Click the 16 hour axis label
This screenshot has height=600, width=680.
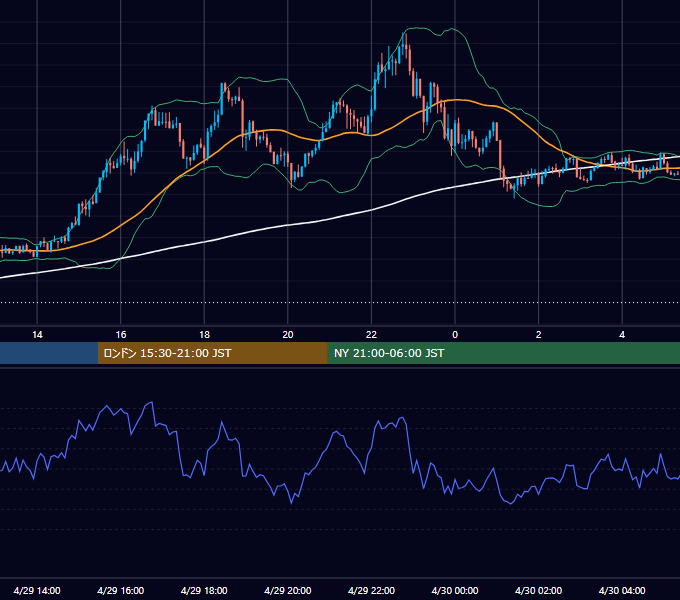(x=121, y=335)
